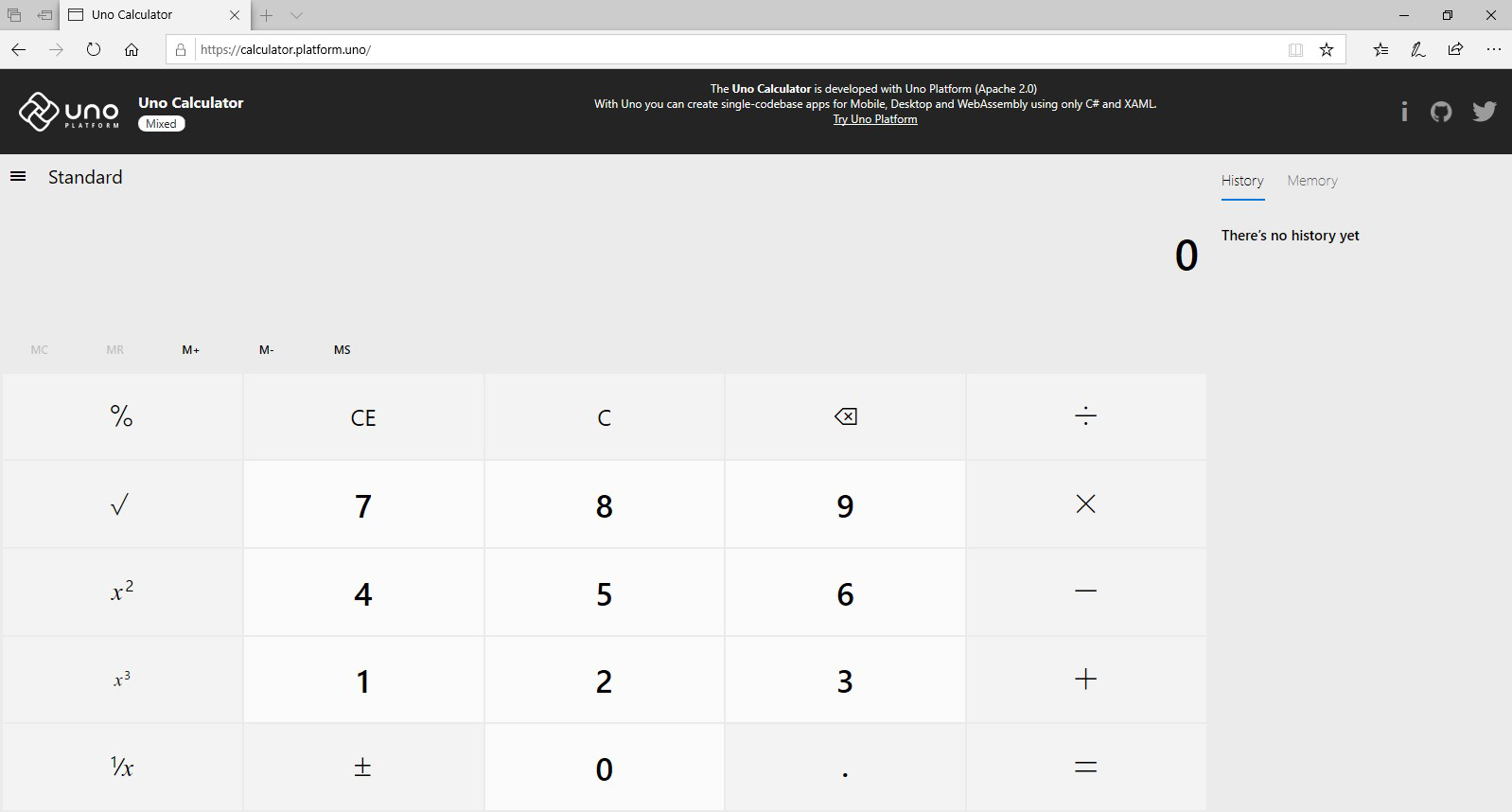Click the browser home icon
The image size is (1512, 812).
[x=132, y=49]
